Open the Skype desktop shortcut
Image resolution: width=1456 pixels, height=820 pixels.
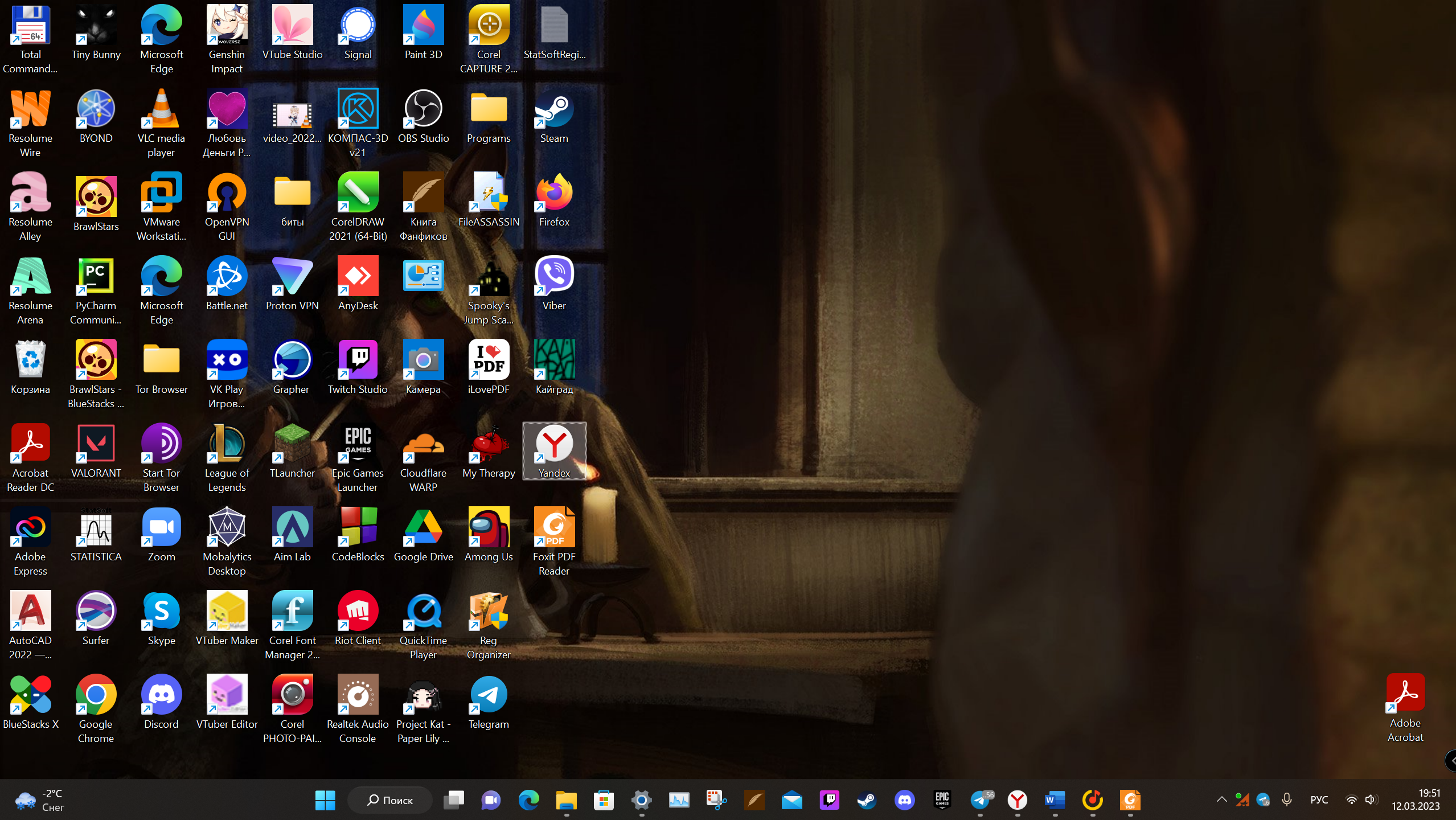click(x=161, y=618)
